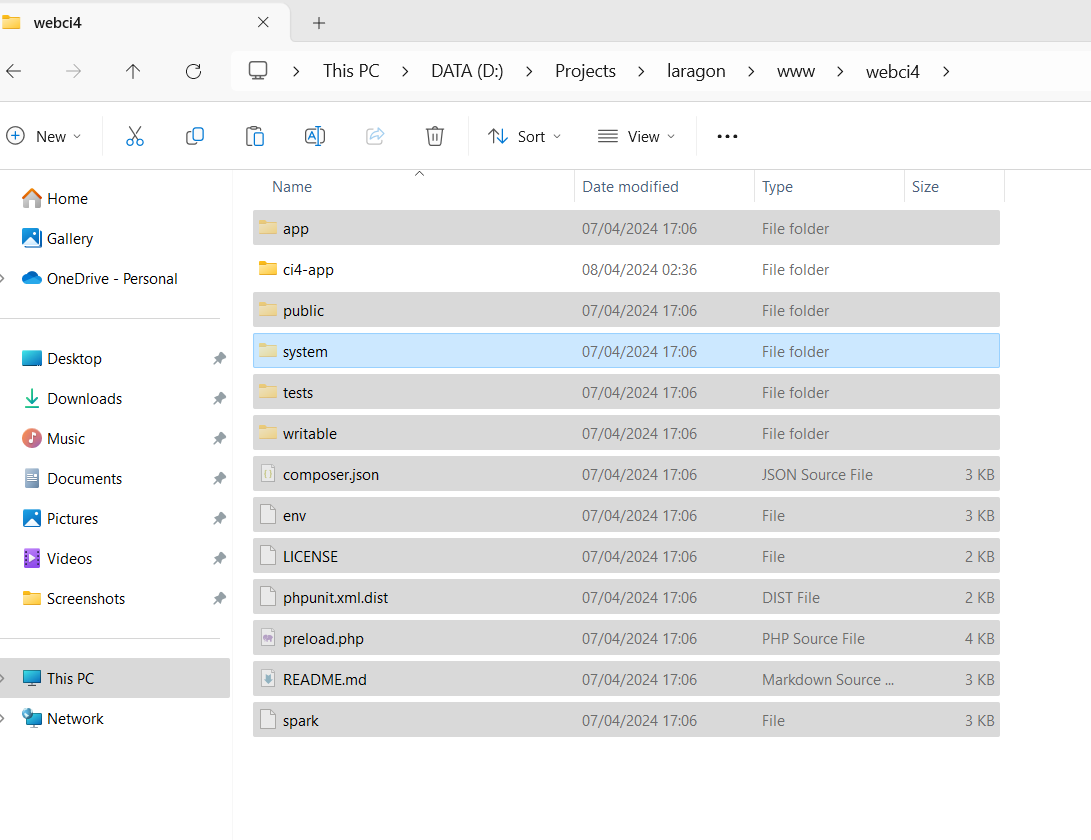This screenshot has width=1091, height=840.
Task: Go back with the left arrow
Action: pos(14,71)
